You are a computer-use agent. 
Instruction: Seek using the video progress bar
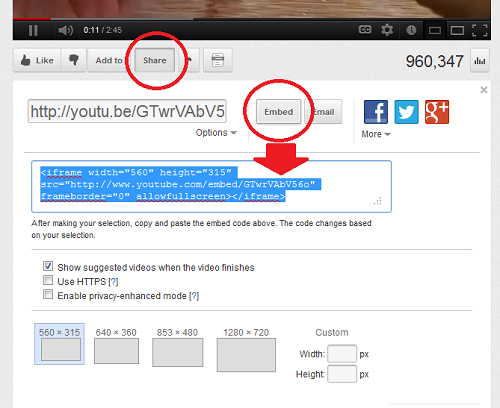tap(252, 19)
